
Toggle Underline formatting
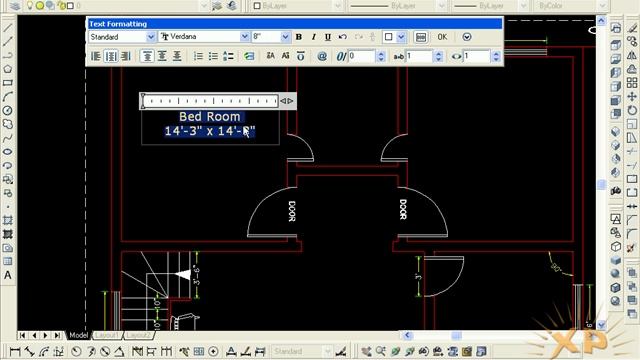[328, 37]
